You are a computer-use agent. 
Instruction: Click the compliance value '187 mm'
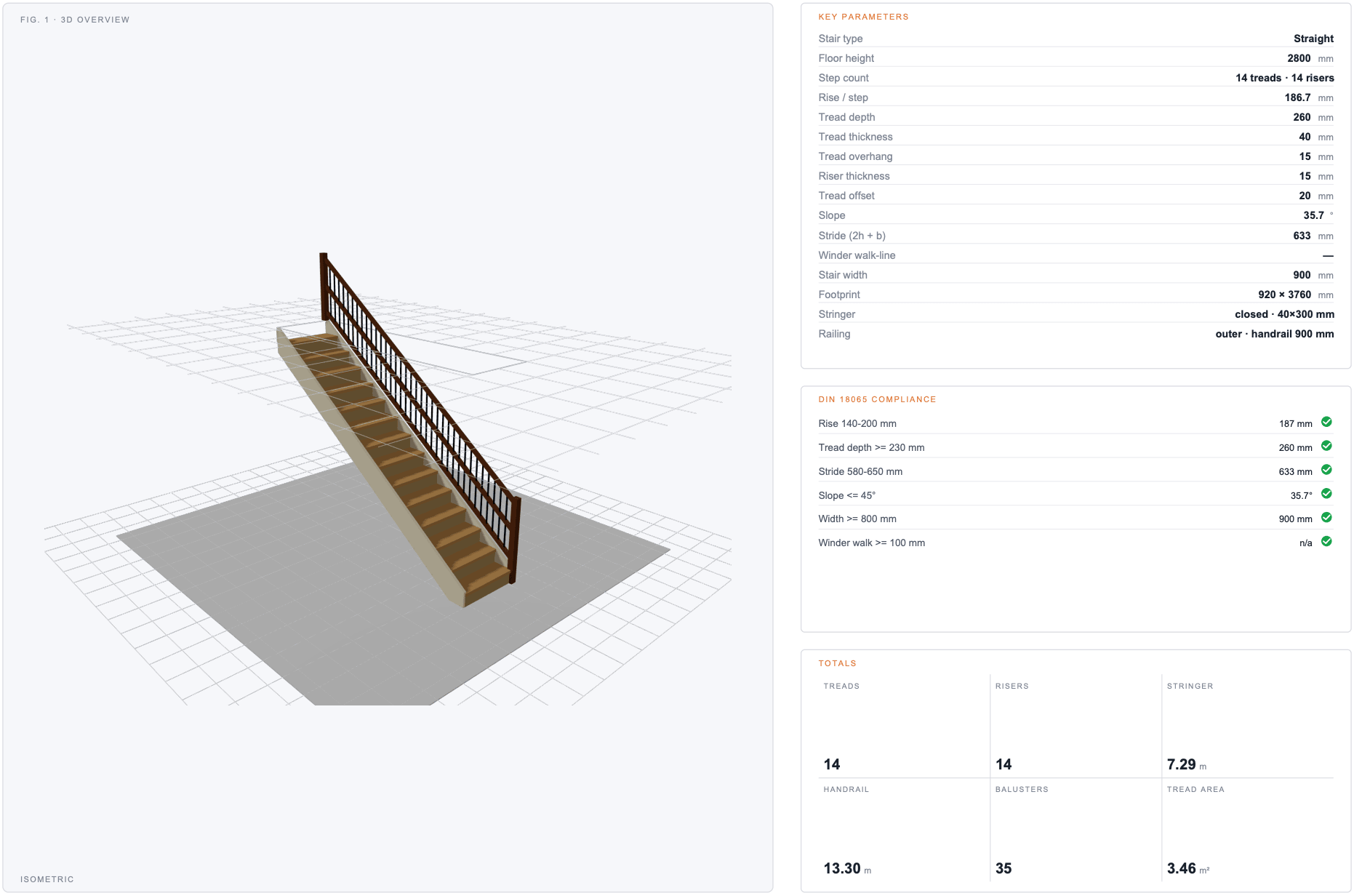pyautogui.click(x=1295, y=423)
